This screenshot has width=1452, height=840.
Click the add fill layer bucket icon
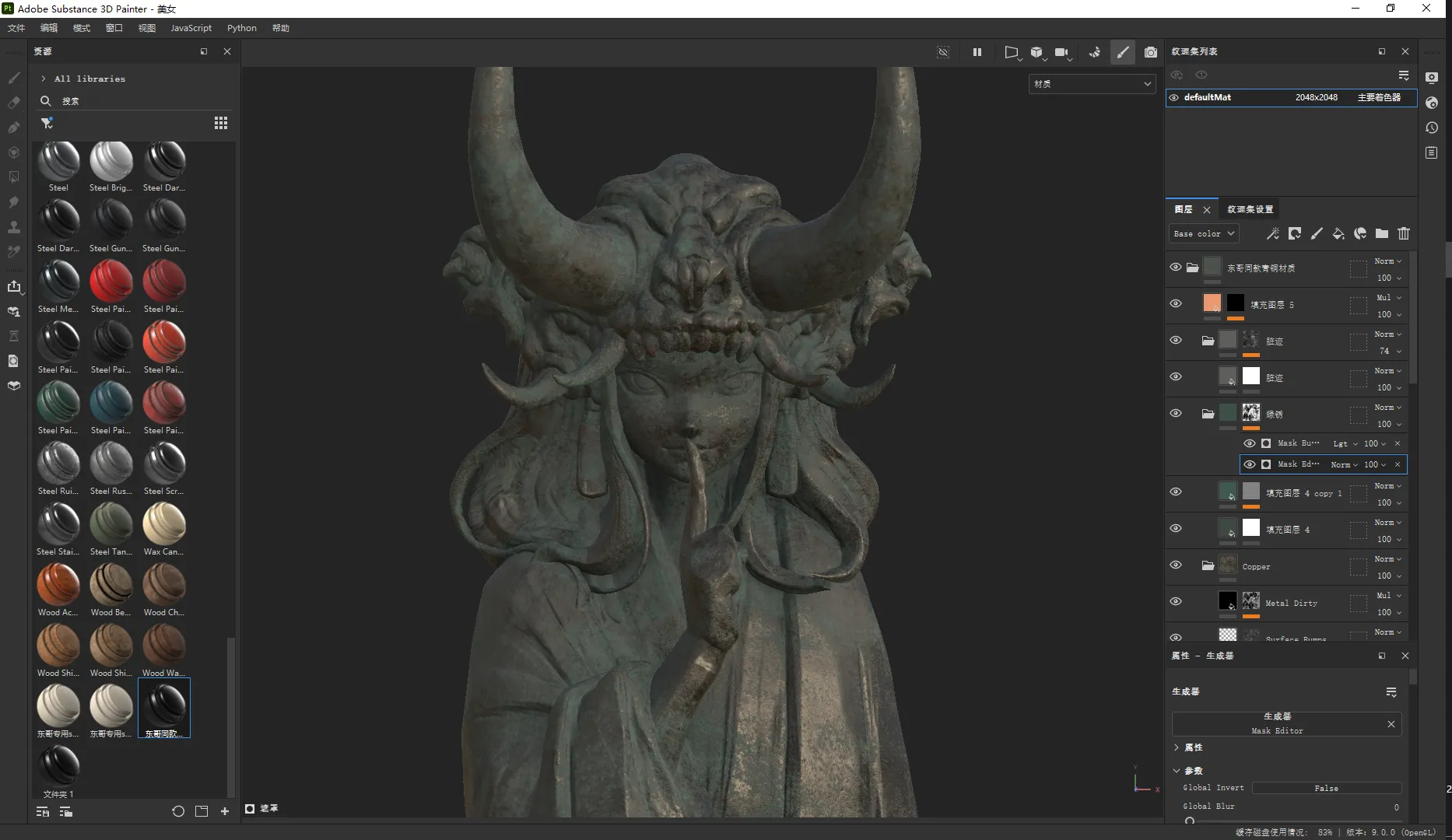point(1338,233)
